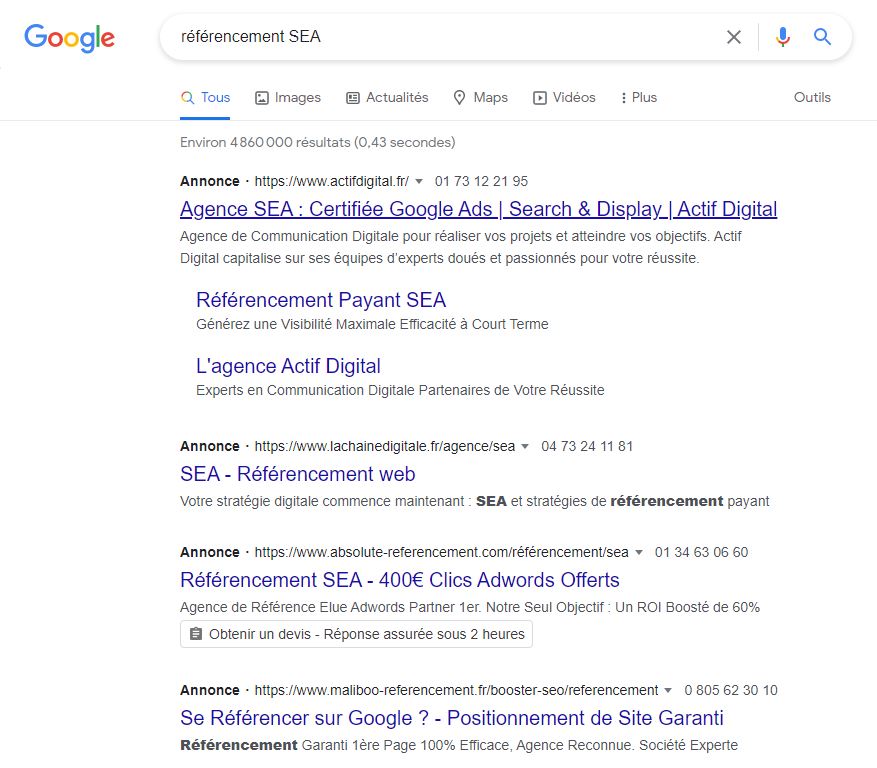Clear the search query with the X icon
877x768 pixels.
point(734,37)
